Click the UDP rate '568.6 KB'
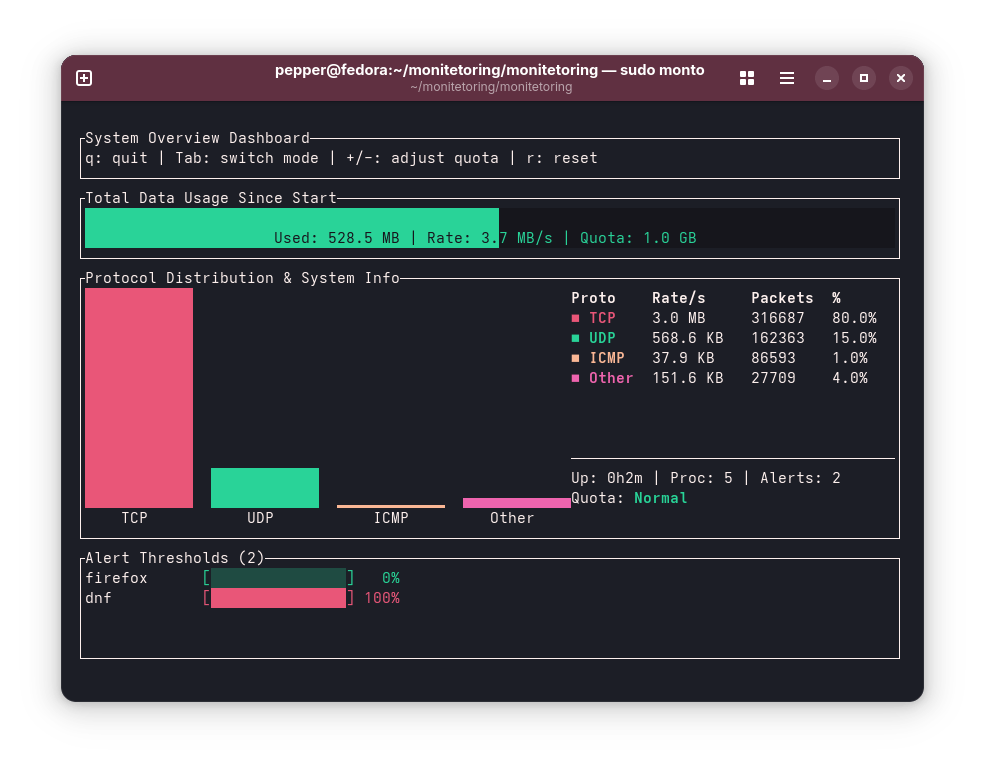Image resolution: width=985 pixels, height=769 pixels. [x=688, y=338]
